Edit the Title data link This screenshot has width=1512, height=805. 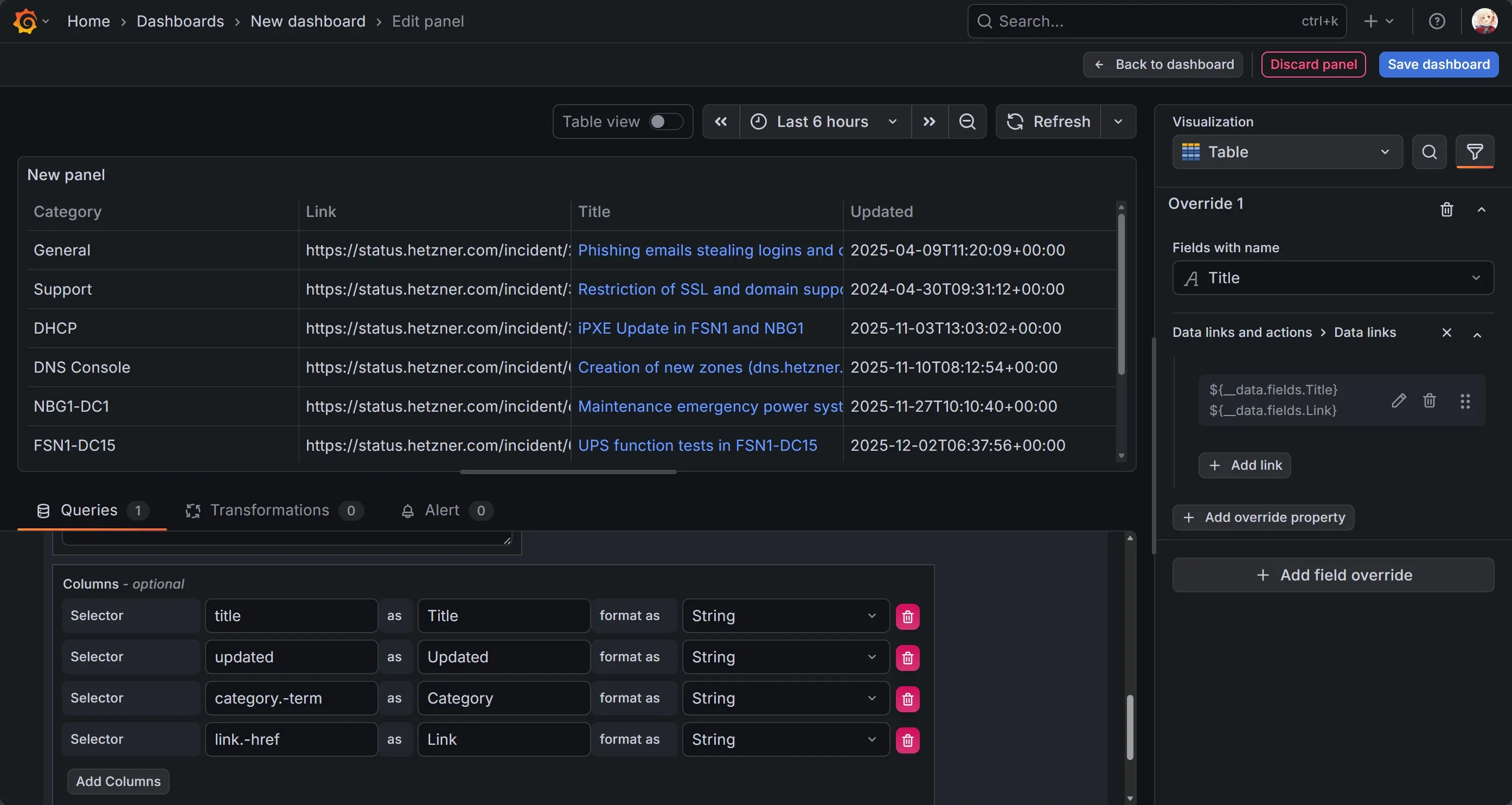click(1398, 400)
